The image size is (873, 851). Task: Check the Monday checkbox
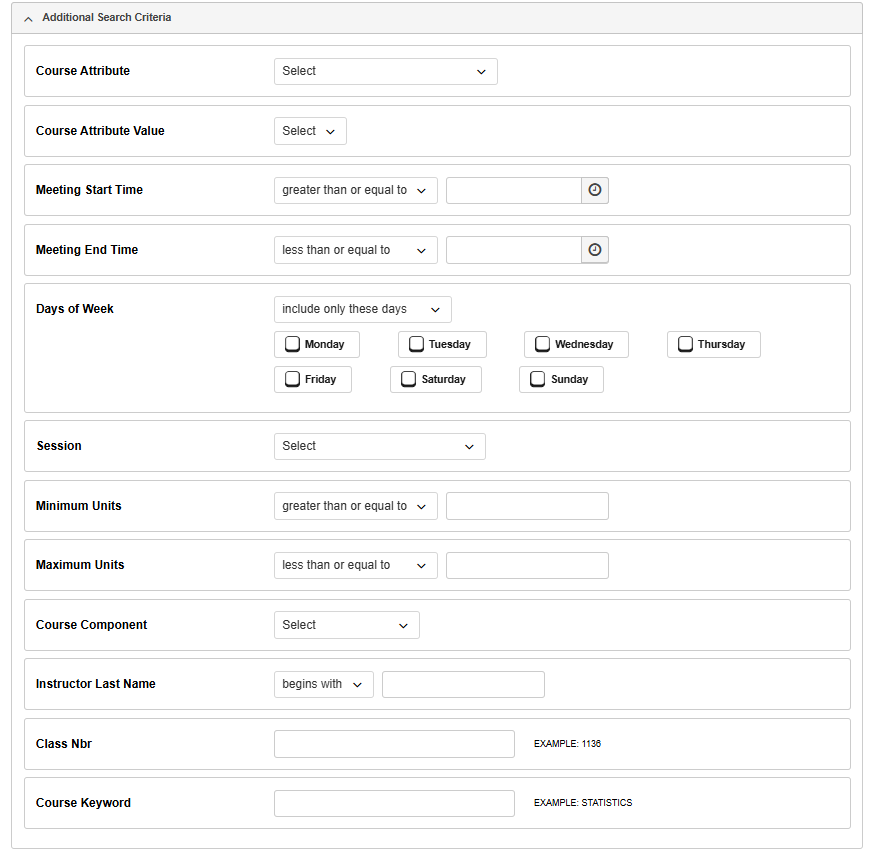[293, 344]
